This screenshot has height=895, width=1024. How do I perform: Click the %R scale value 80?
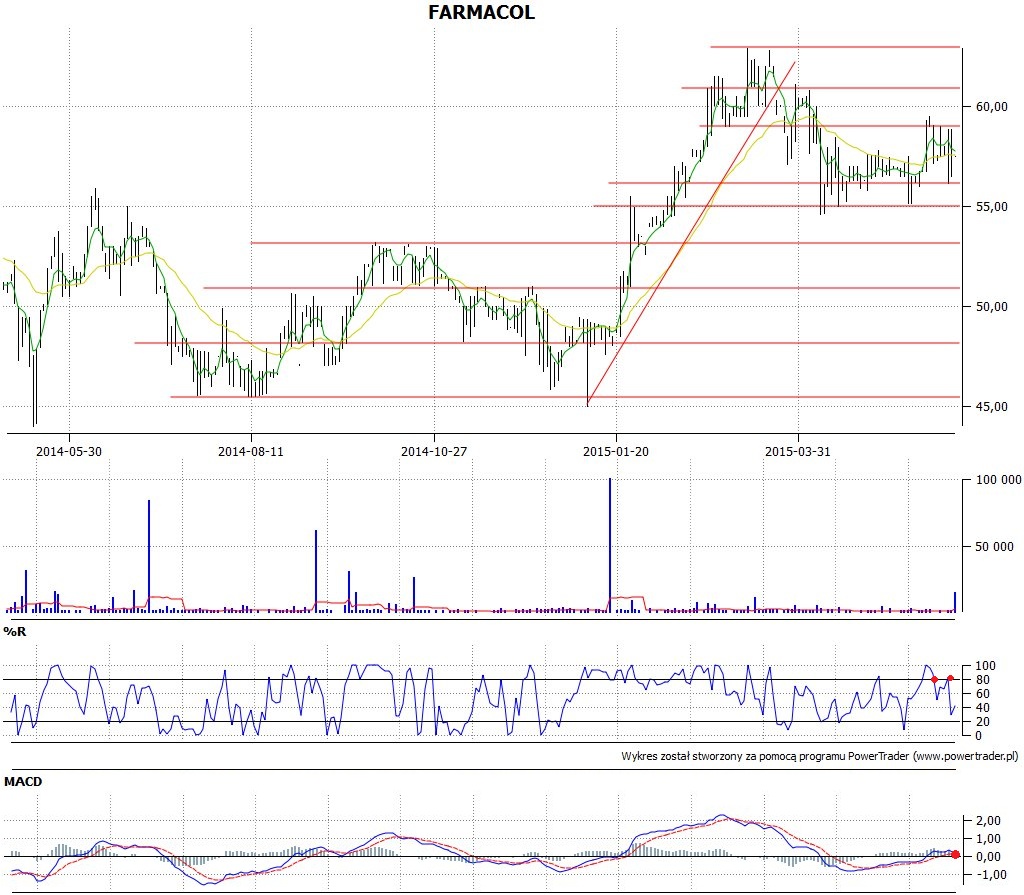tap(985, 680)
